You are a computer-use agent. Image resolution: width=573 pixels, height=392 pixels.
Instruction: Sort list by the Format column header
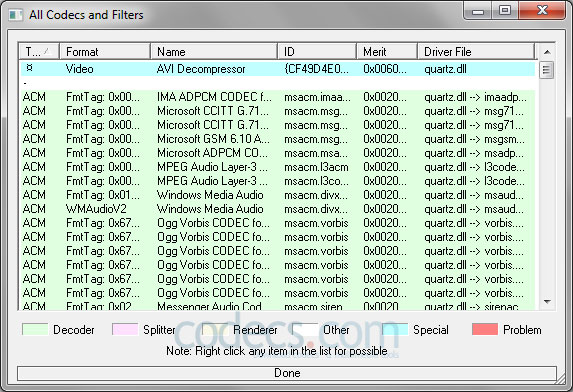click(x=105, y=52)
